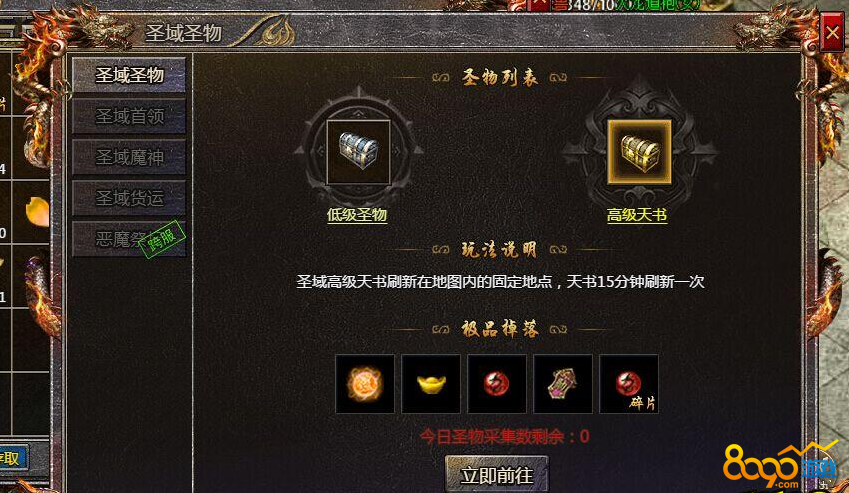Select the silver low-level relic chest icon
Viewport: 849px width, 493px height.
(x=358, y=152)
